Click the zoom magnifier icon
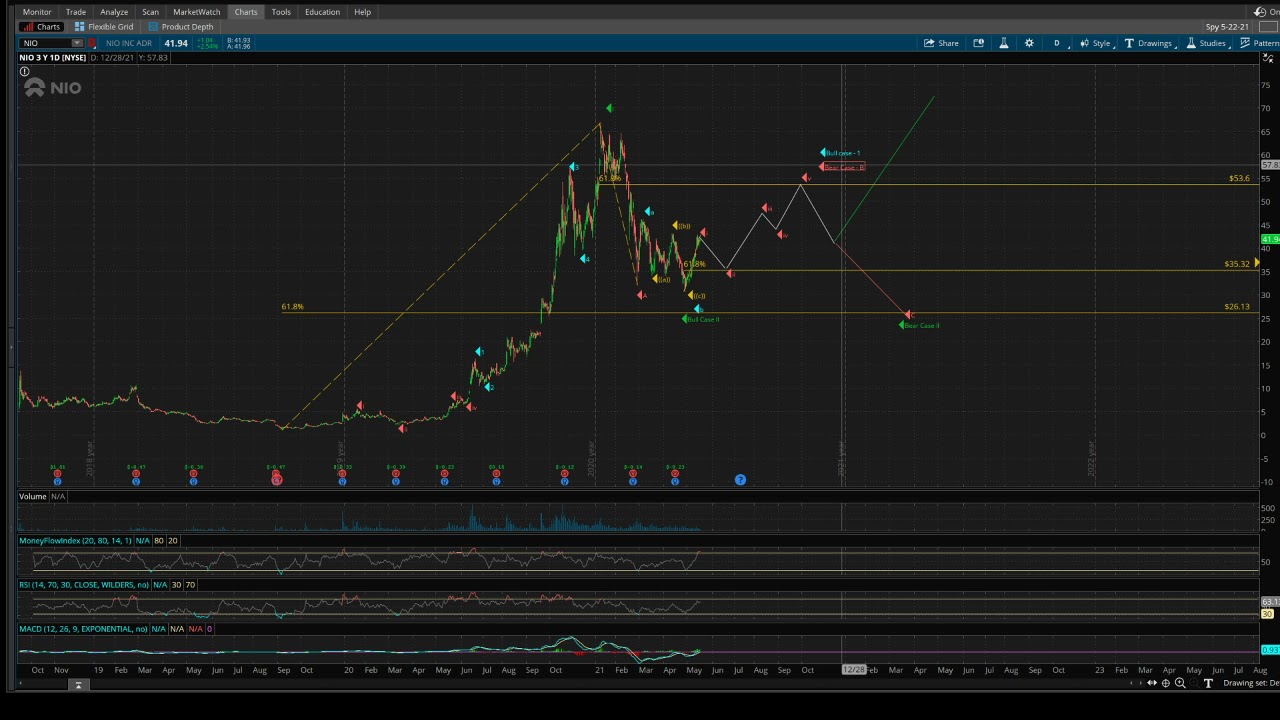 (x=1180, y=683)
